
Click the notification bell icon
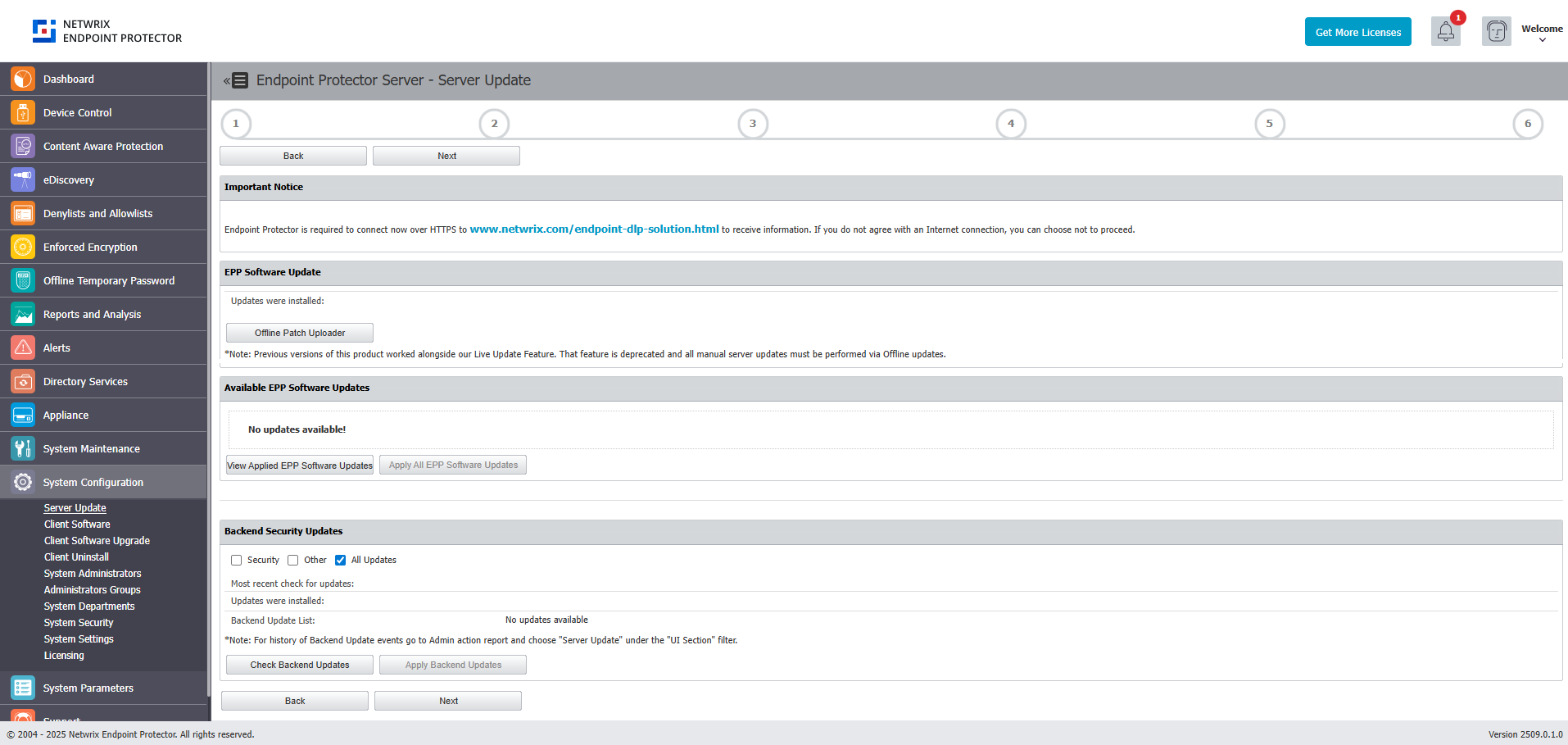click(x=1445, y=31)
